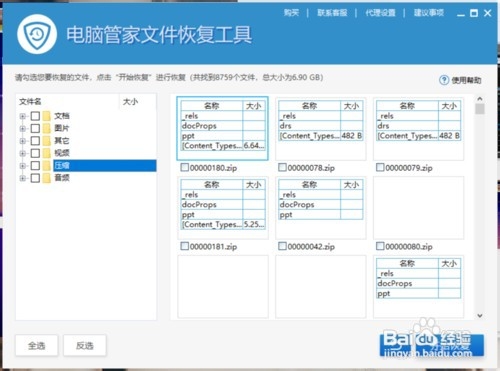Image resolution: width=500 pixels, height=371 pixels.
Task: Click the 音频 folder icon
Action: 47,178
